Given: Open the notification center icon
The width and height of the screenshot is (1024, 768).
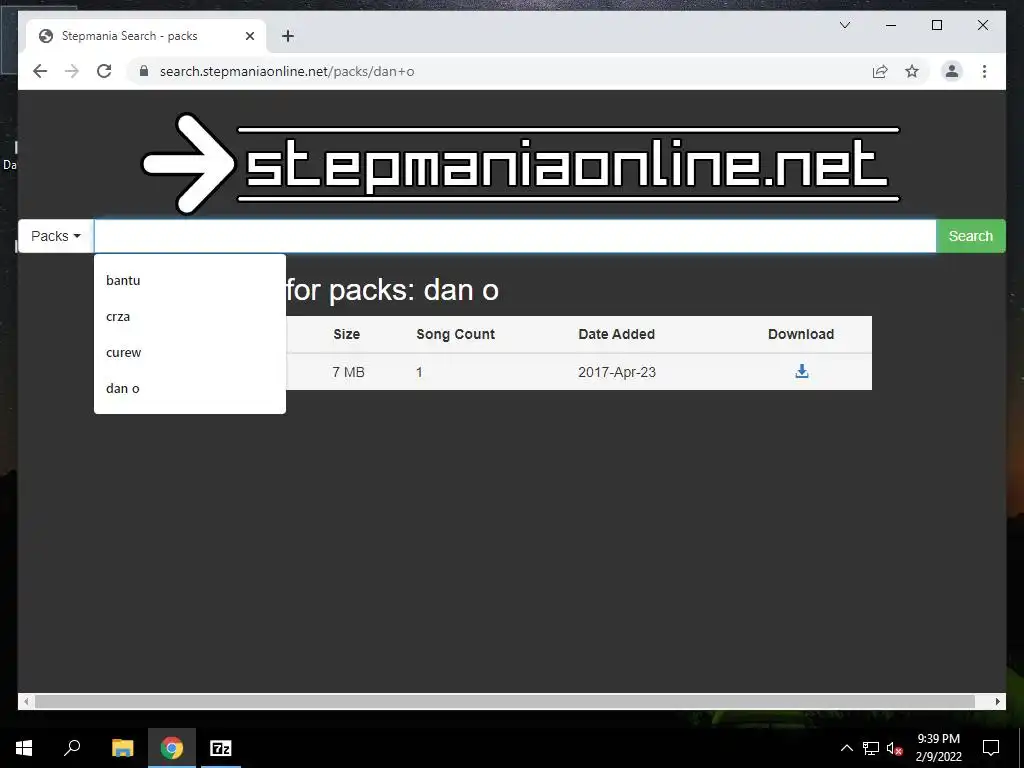Looking at the screenshot, I should [991, 748].
